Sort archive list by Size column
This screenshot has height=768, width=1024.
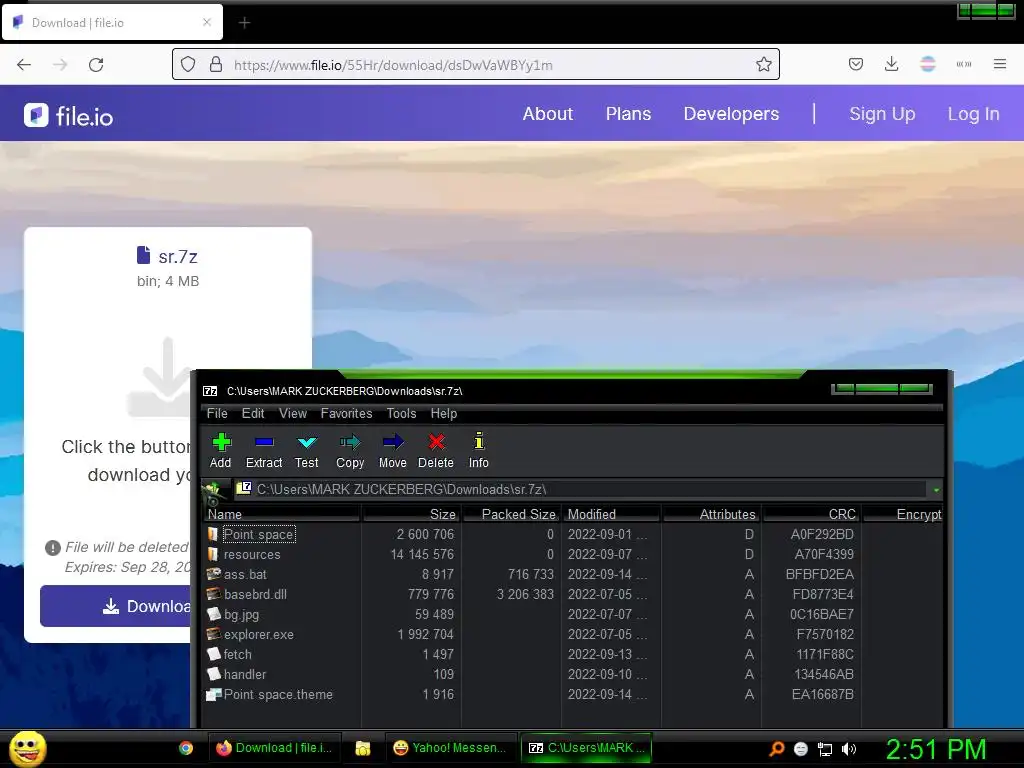(411, 514)
